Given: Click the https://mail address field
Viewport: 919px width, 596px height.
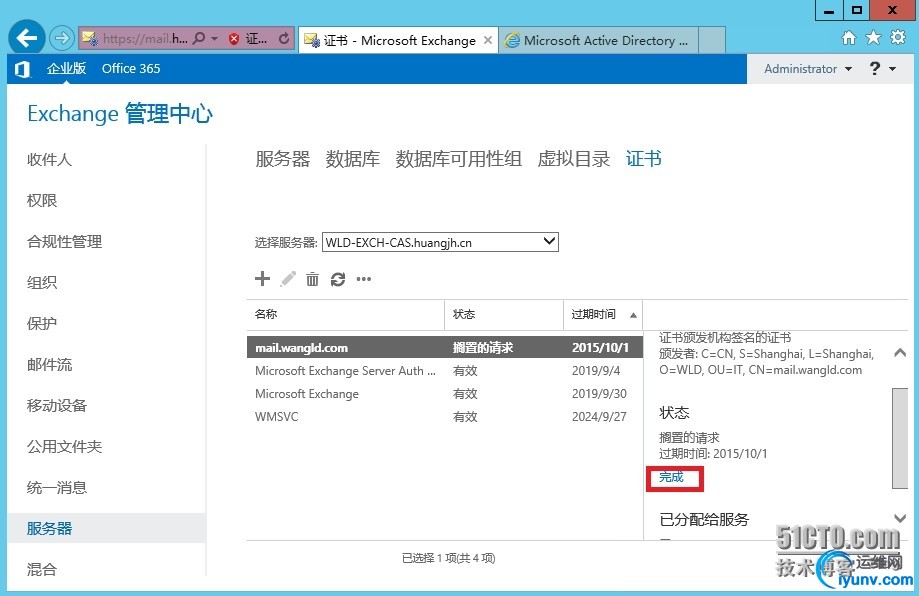Looking at the screenshot, I should [144, 39].
